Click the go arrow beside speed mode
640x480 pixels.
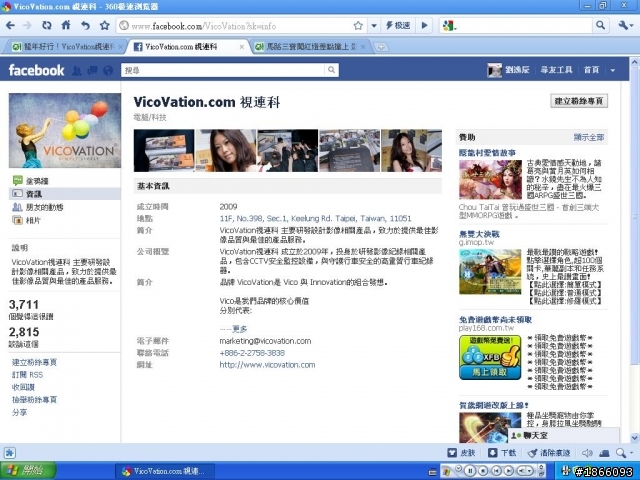pyautogui.click(x=424, y=26)
